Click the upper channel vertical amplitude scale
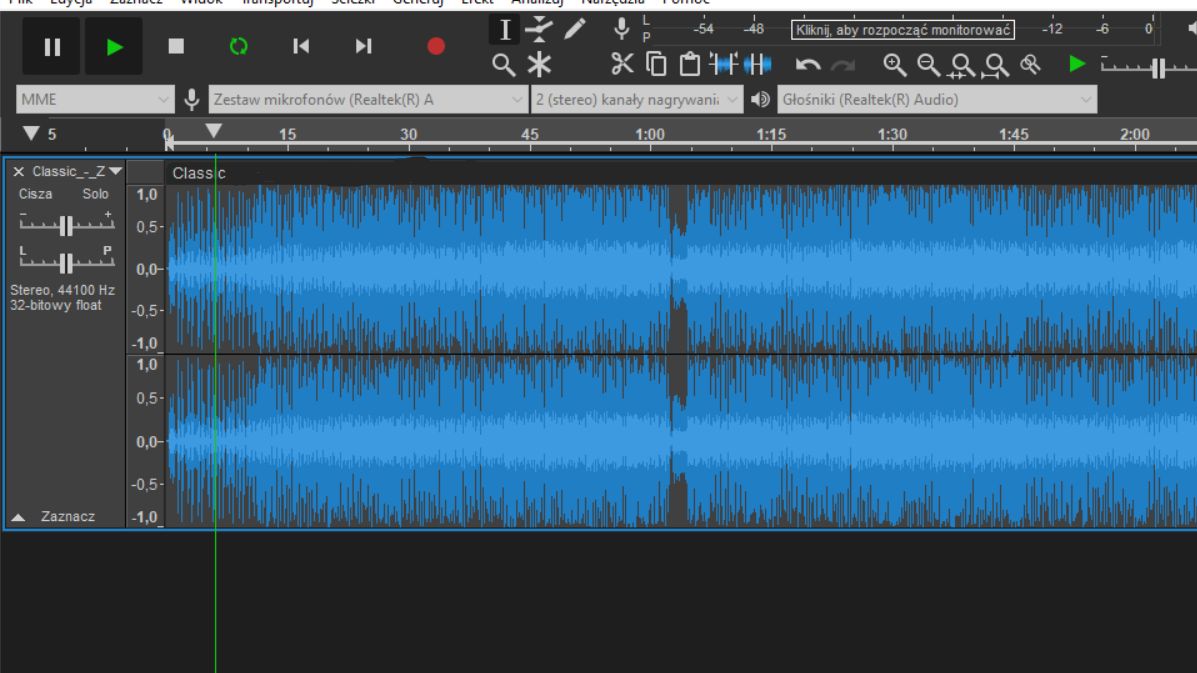Screen dimensions: 1197x673 pyautogui.click(x=145, y=269)
